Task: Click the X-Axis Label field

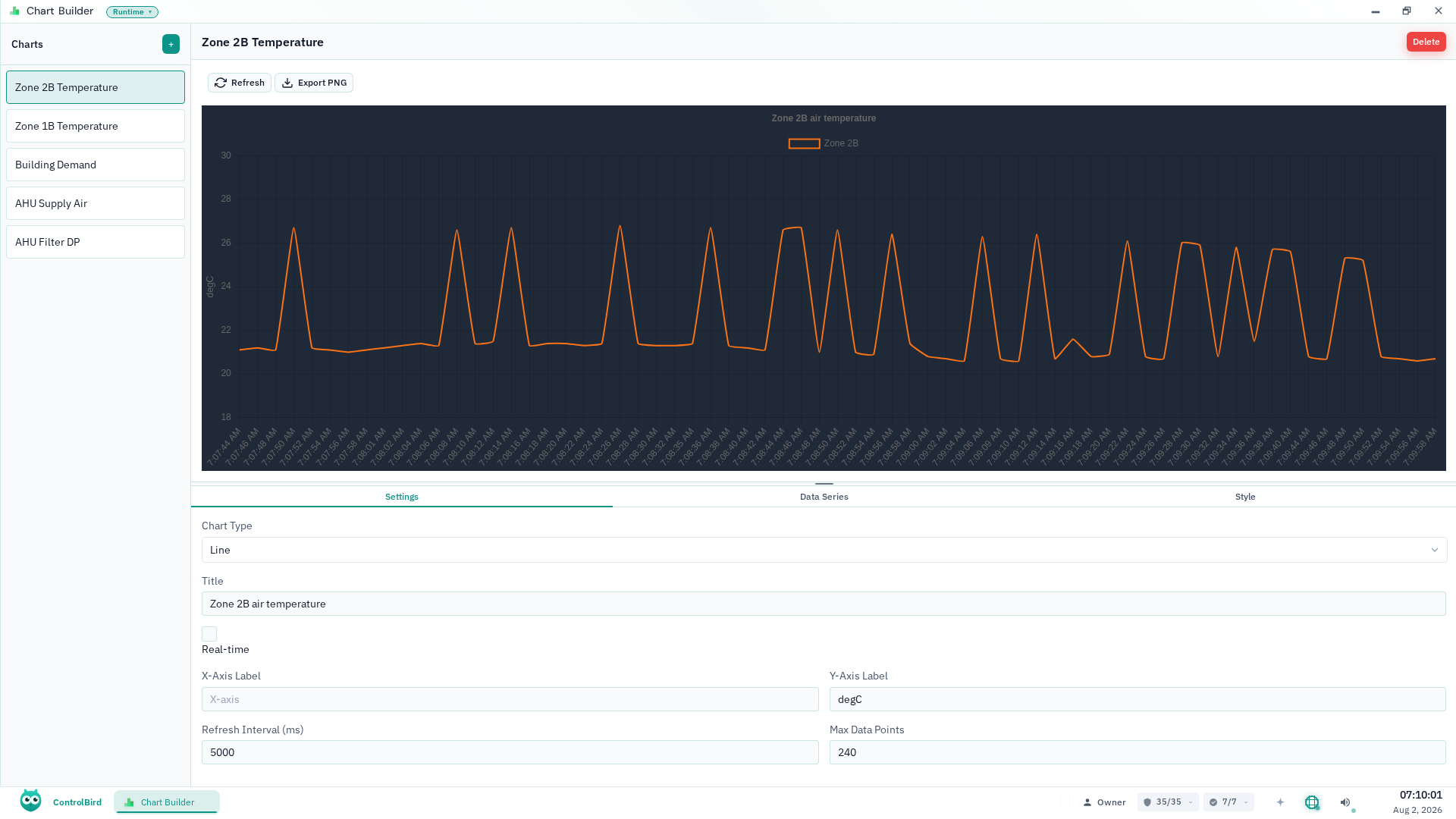Action: pyautogui.click(x=510, y=699)
